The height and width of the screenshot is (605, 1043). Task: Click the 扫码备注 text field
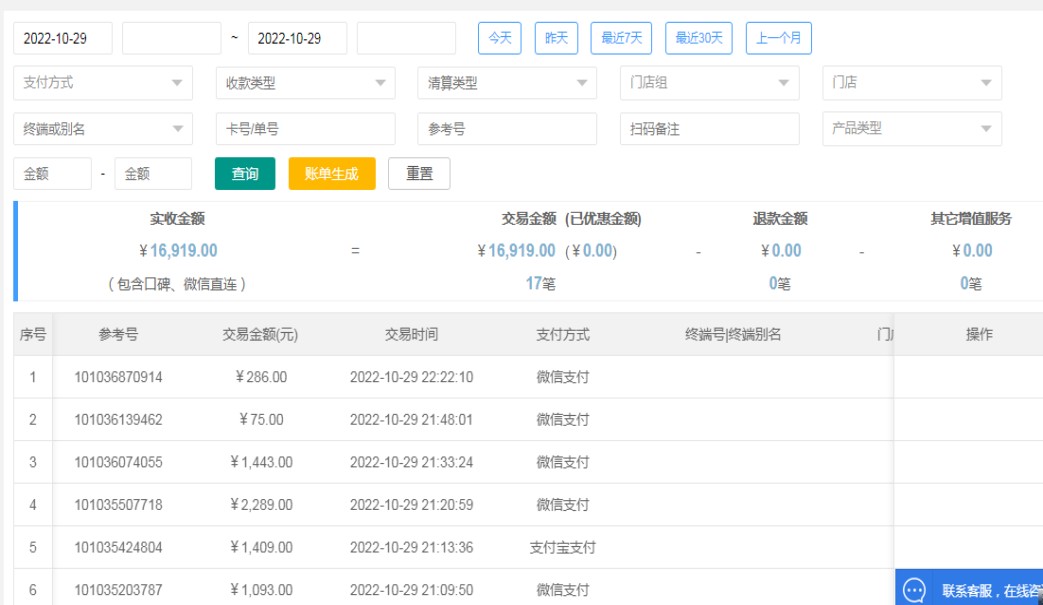pyautogui.click(x=709, y=129)
